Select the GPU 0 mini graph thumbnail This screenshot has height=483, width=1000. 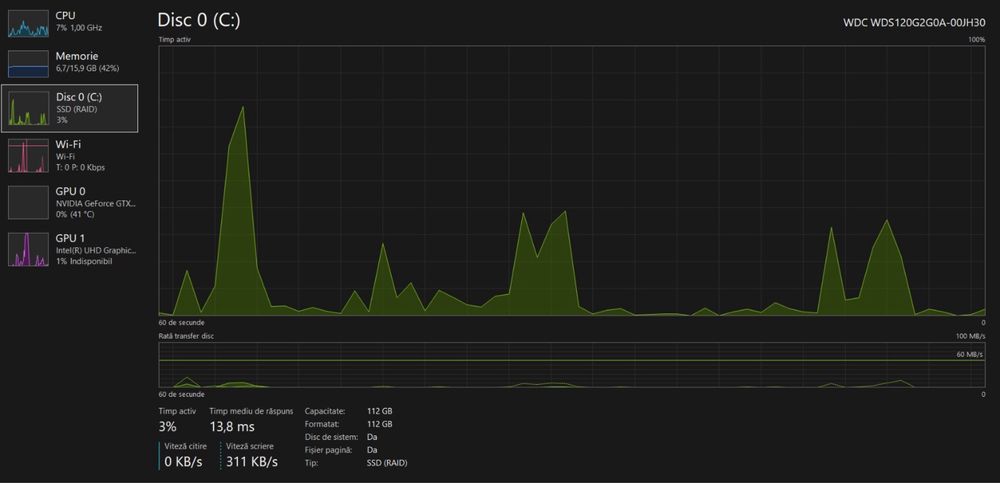pyautogui.click(x=28, y=202)
